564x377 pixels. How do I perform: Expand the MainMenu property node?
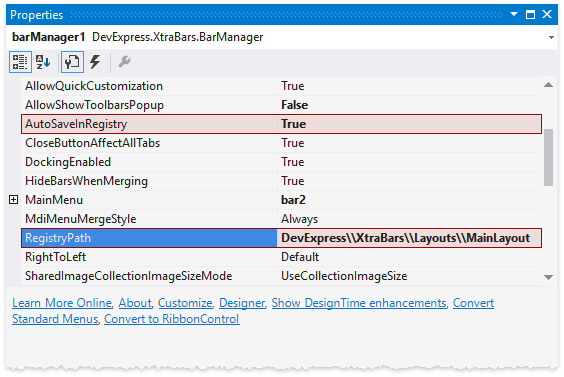[13, 200]
